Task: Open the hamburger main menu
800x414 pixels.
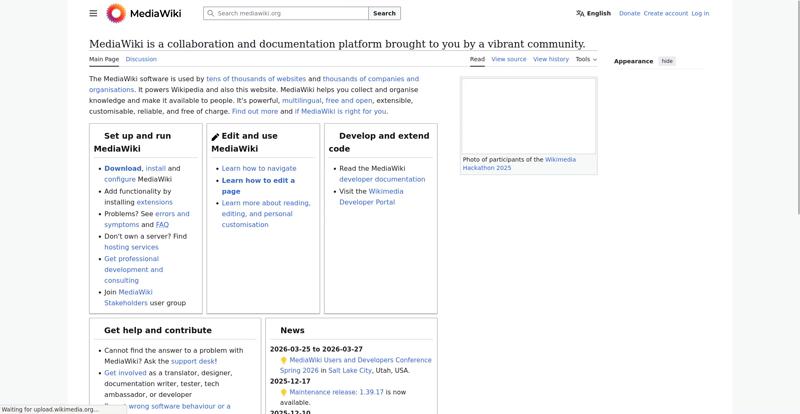Action: pos(93,13)
